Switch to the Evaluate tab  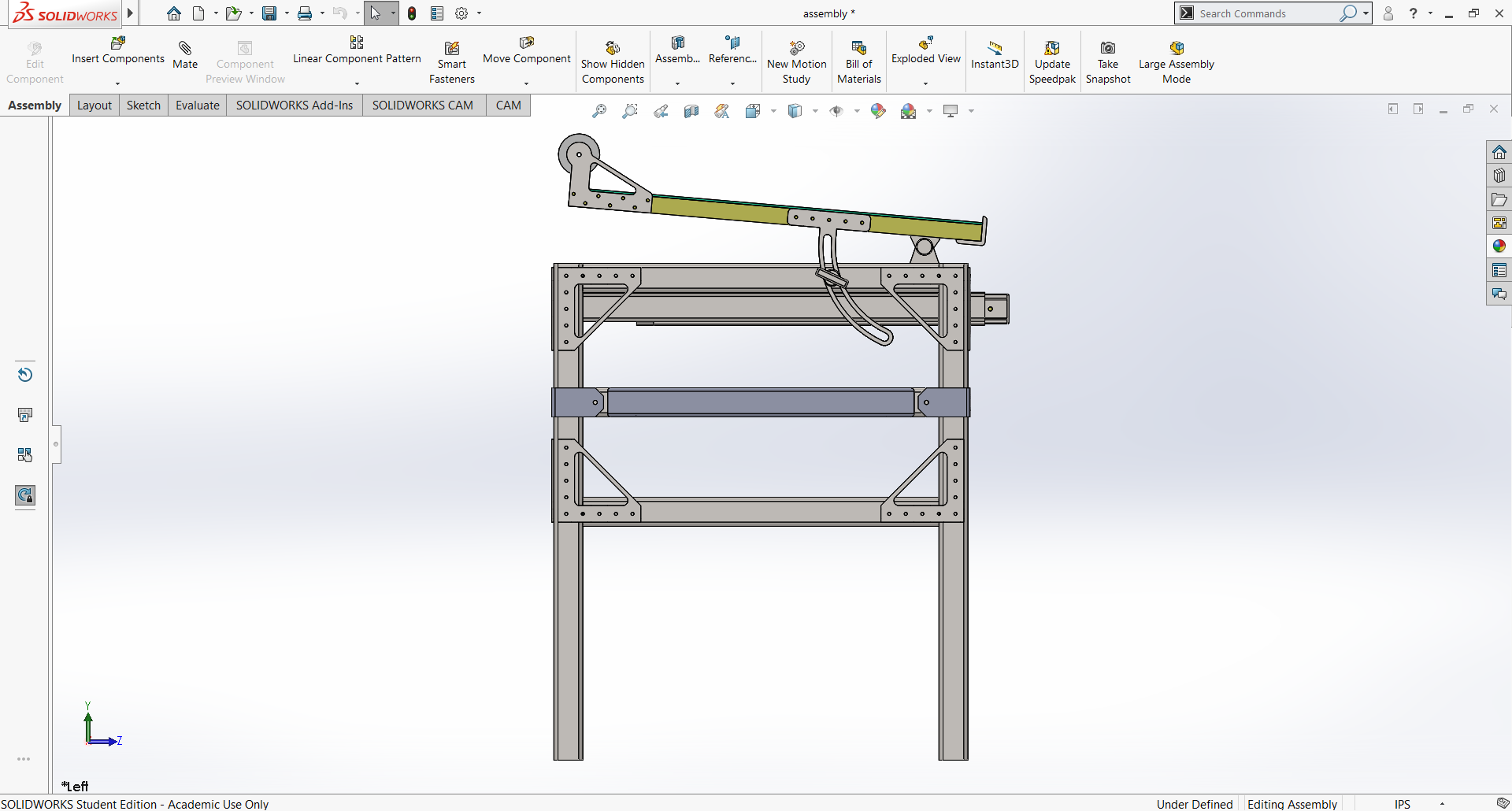198,106
